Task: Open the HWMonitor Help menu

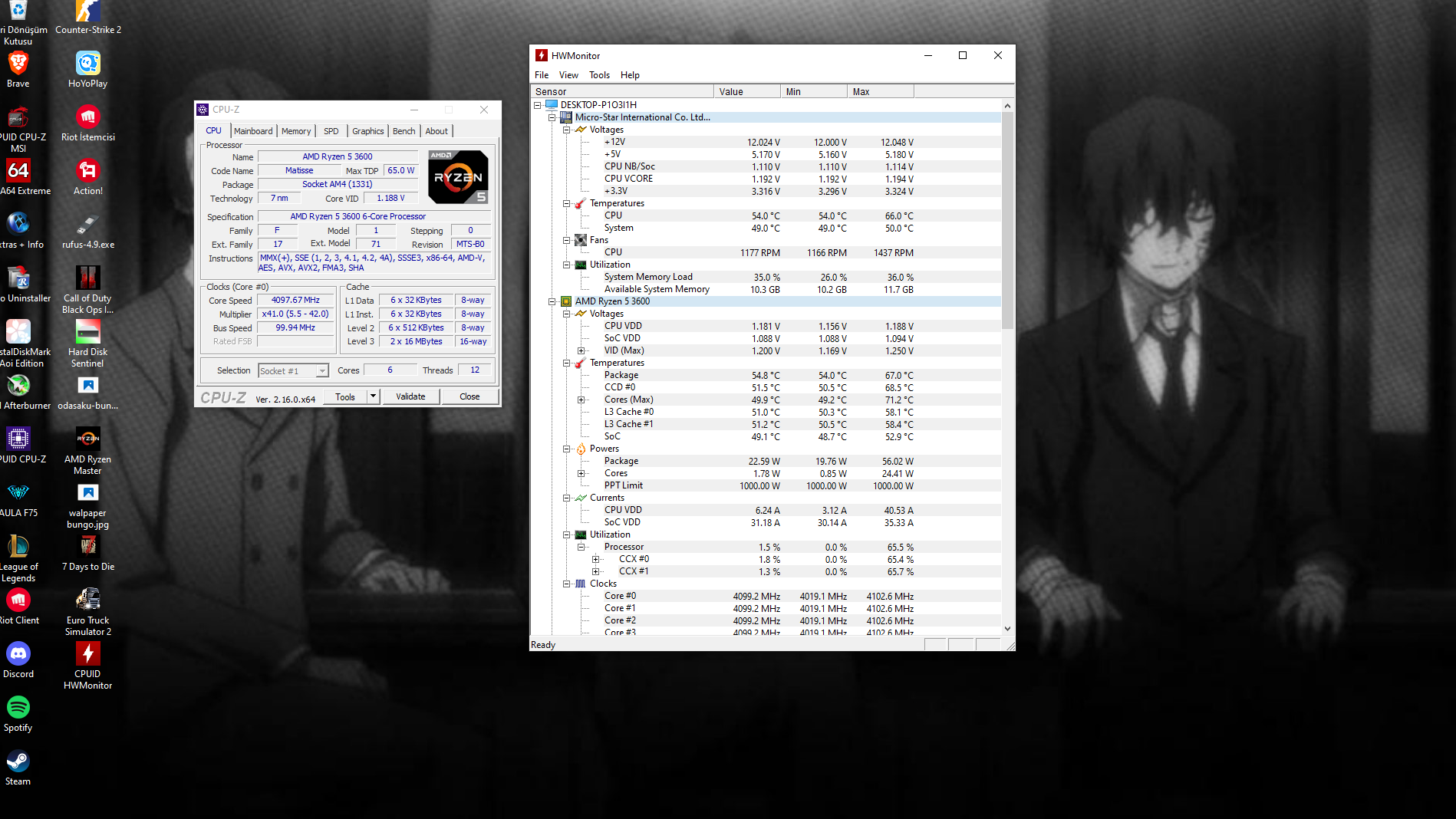Action: coord(630,75)
